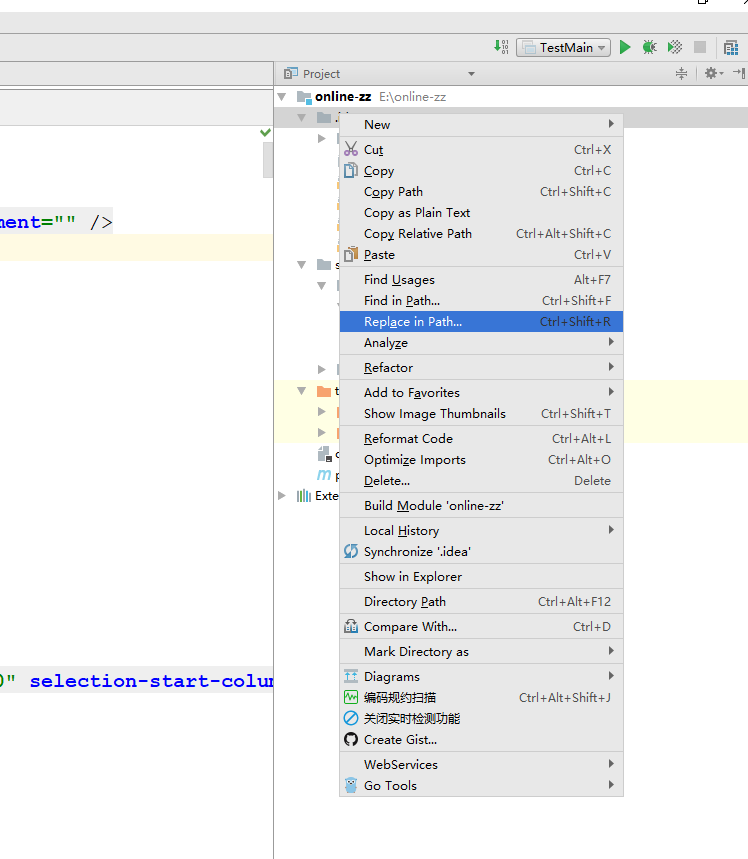Image resolution: width=748 pixels, height=859 pixels.
Task: Run TestMain with coverage icon
Action: click(675, 47)
